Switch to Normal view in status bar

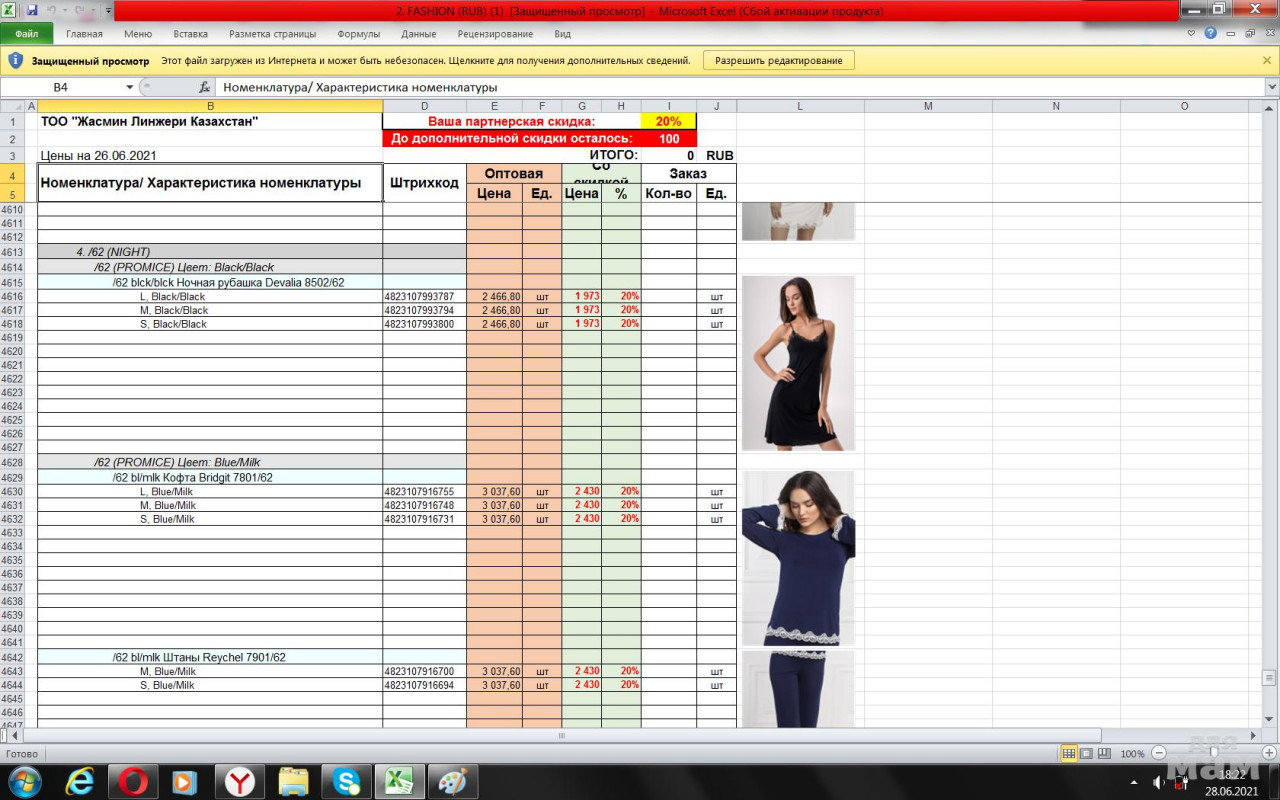(x=1069, y=753)
